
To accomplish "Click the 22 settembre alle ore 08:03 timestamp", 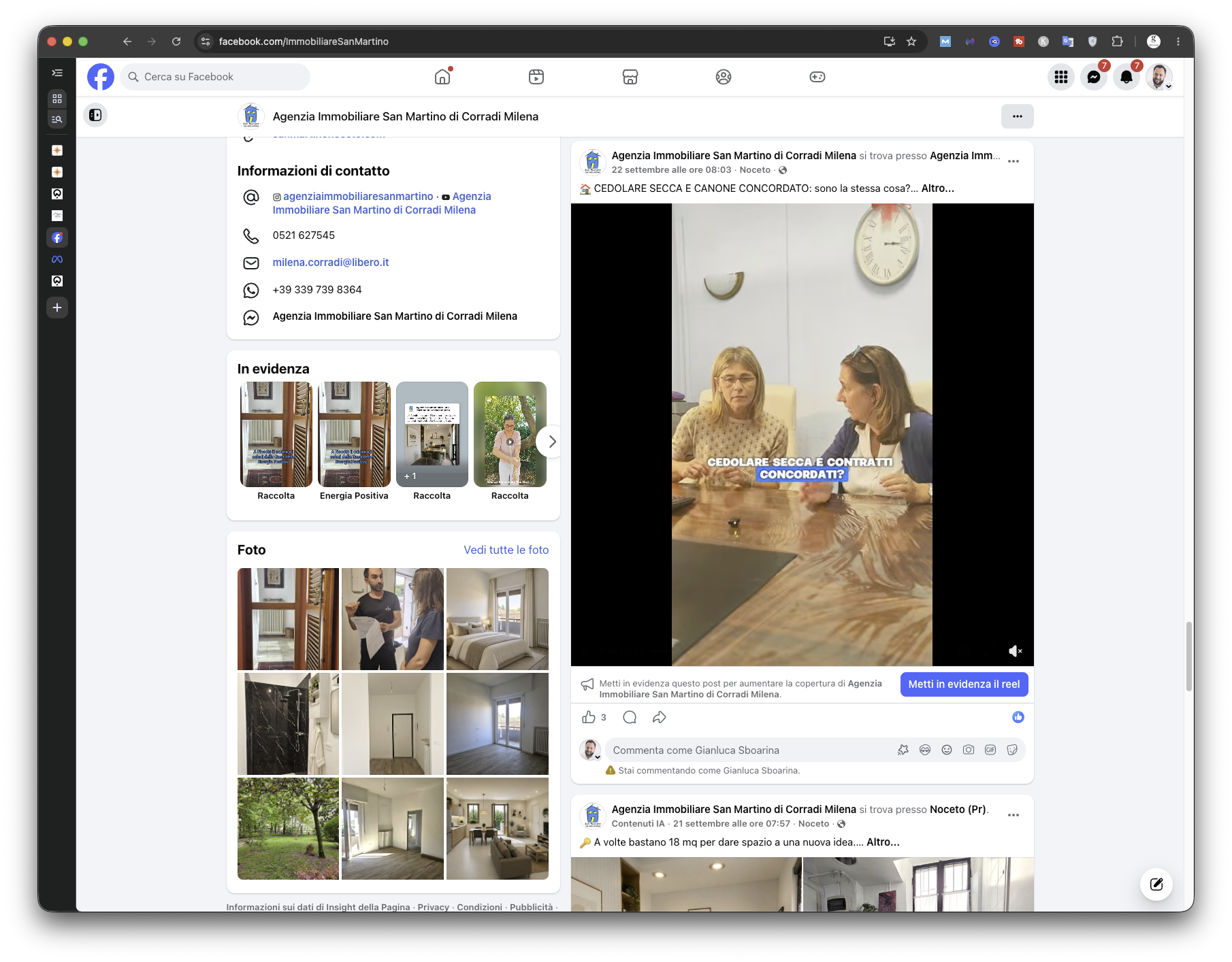I will point(671,170).
